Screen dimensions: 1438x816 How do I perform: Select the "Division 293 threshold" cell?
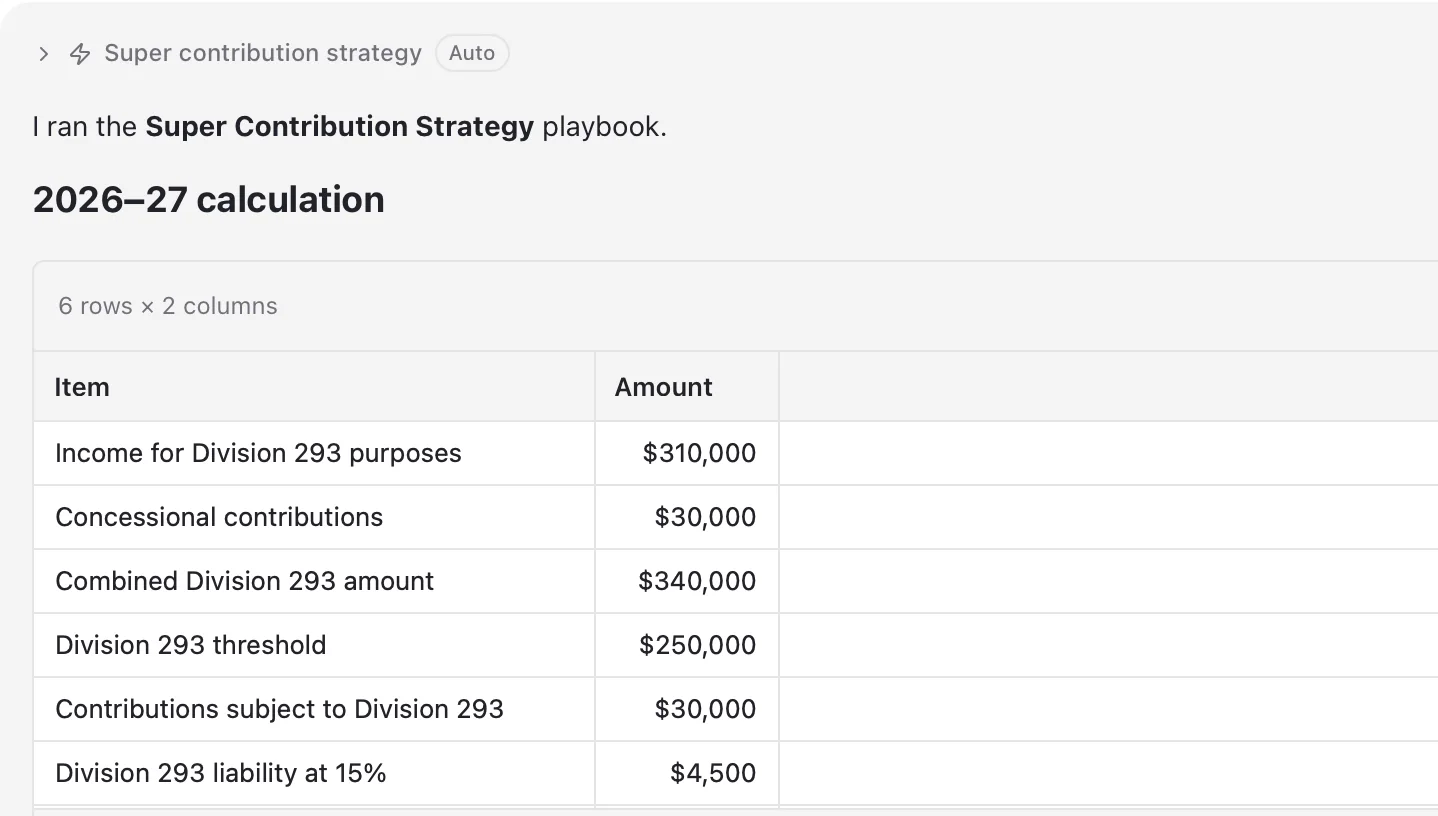pyautogui.click(x=314, y=645)
